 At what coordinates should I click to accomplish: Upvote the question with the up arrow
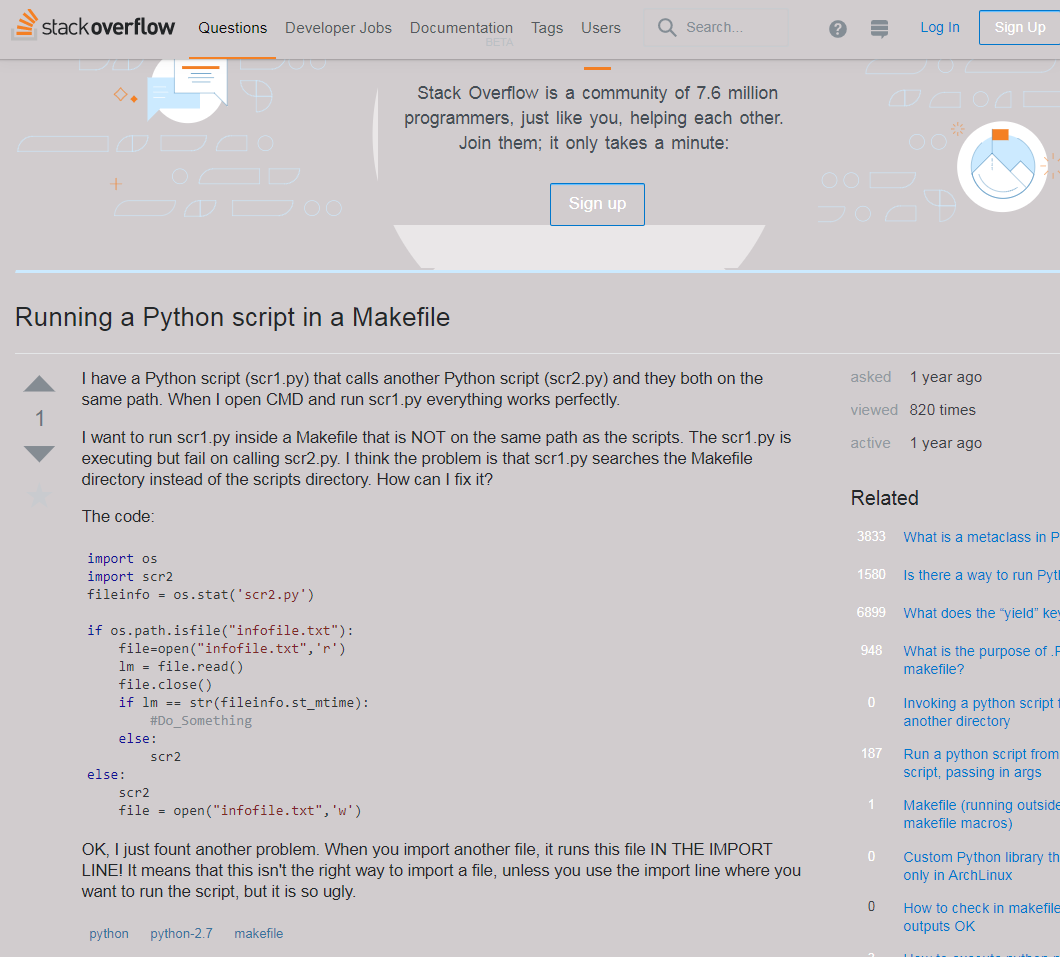(x=39, y=384)
